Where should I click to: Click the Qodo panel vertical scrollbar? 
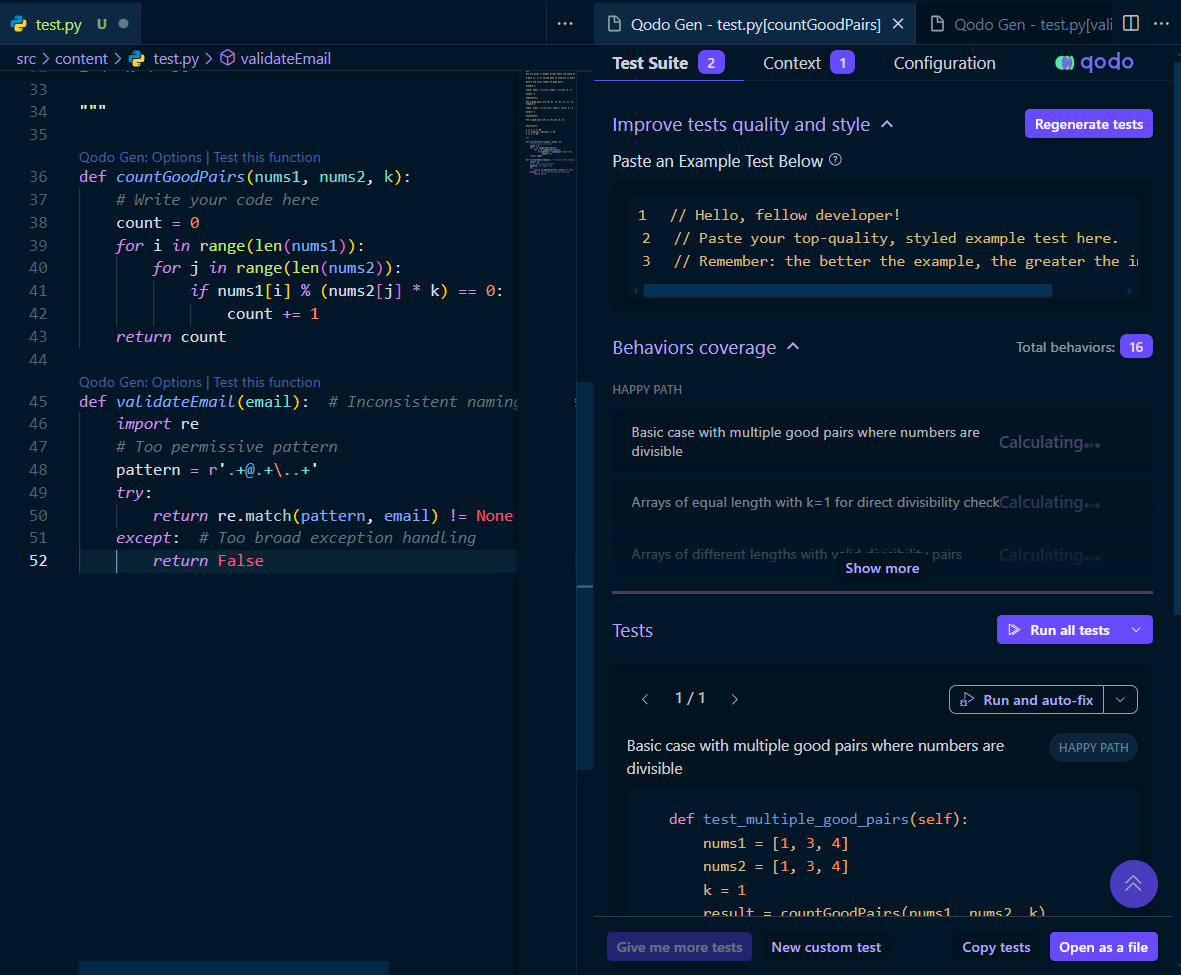coord(1176,339)
